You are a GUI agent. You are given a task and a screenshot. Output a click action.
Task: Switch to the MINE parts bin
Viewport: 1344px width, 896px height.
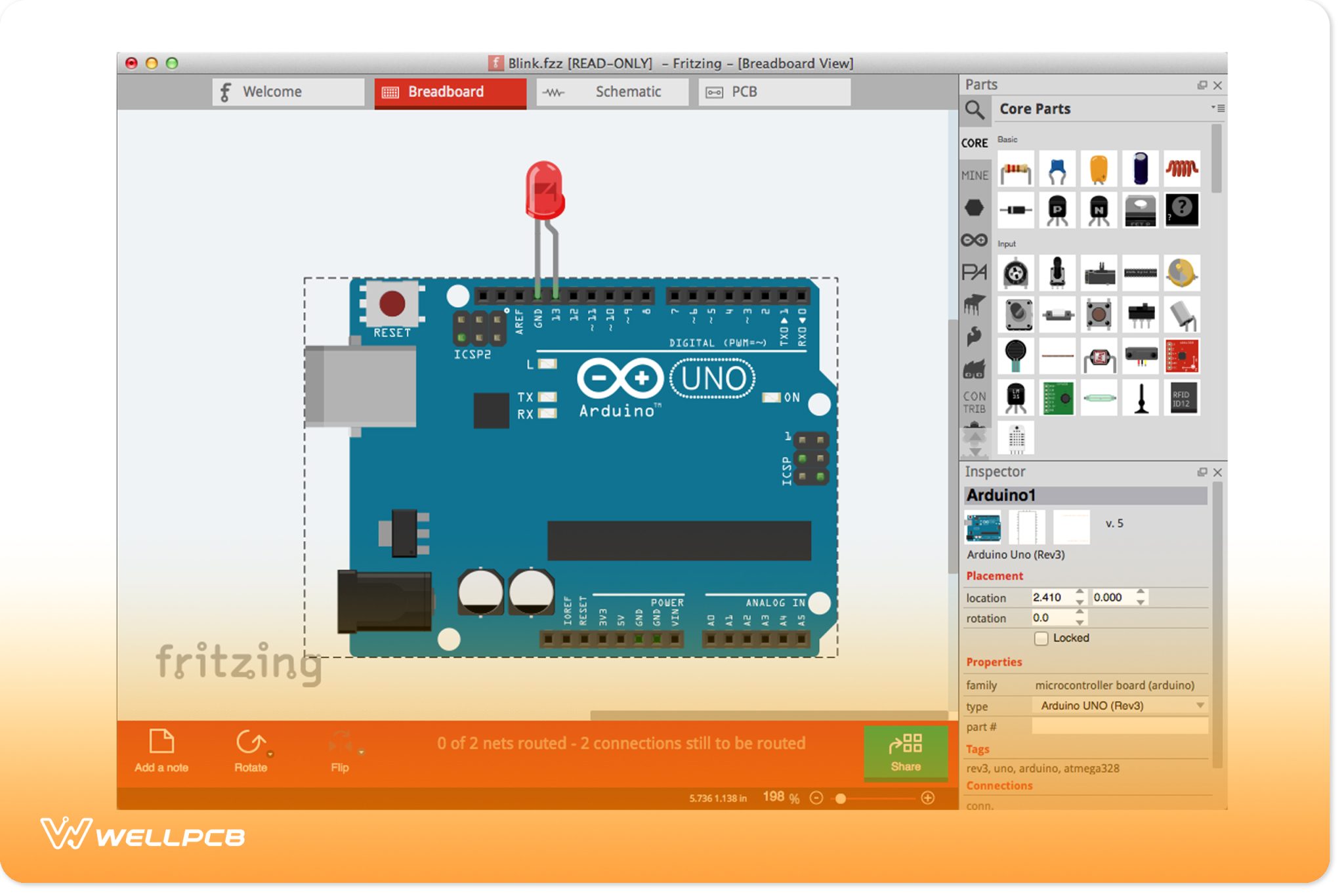[x=975, y=175]
